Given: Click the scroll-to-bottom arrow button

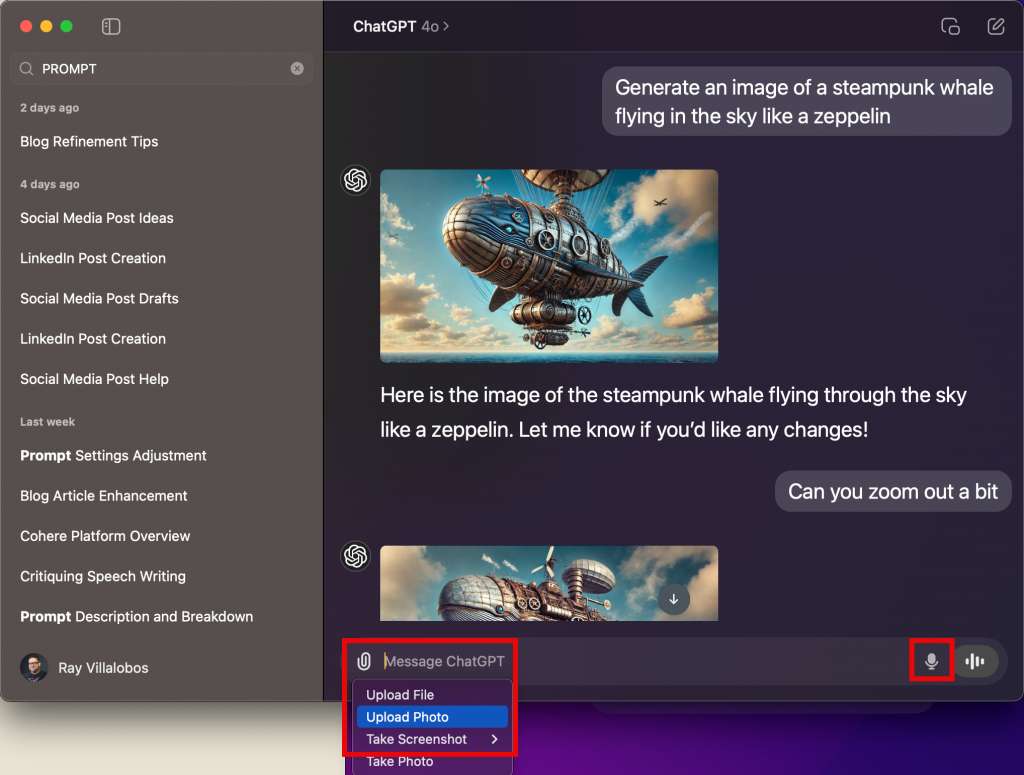Looking at the screenshot, I should pyautogui.click(x=674, y=599).
